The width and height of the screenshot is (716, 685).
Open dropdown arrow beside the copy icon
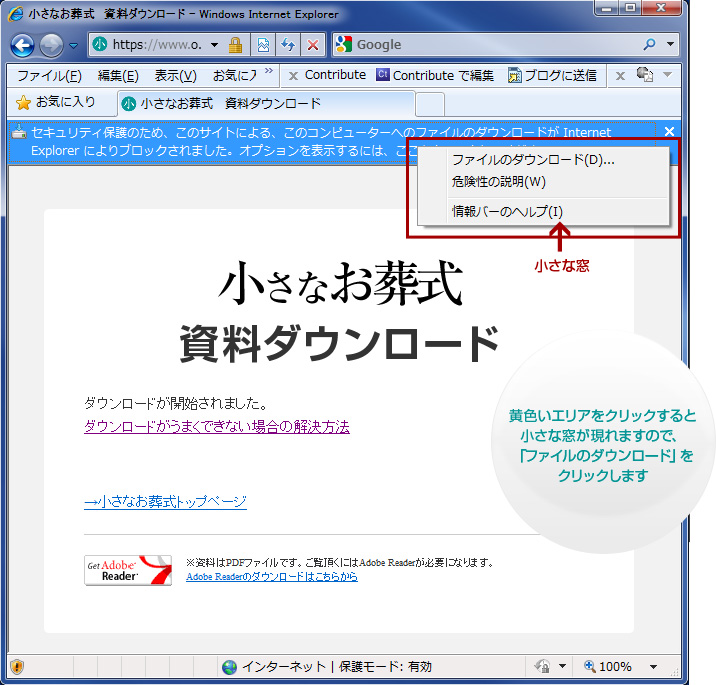pos(667,74)
